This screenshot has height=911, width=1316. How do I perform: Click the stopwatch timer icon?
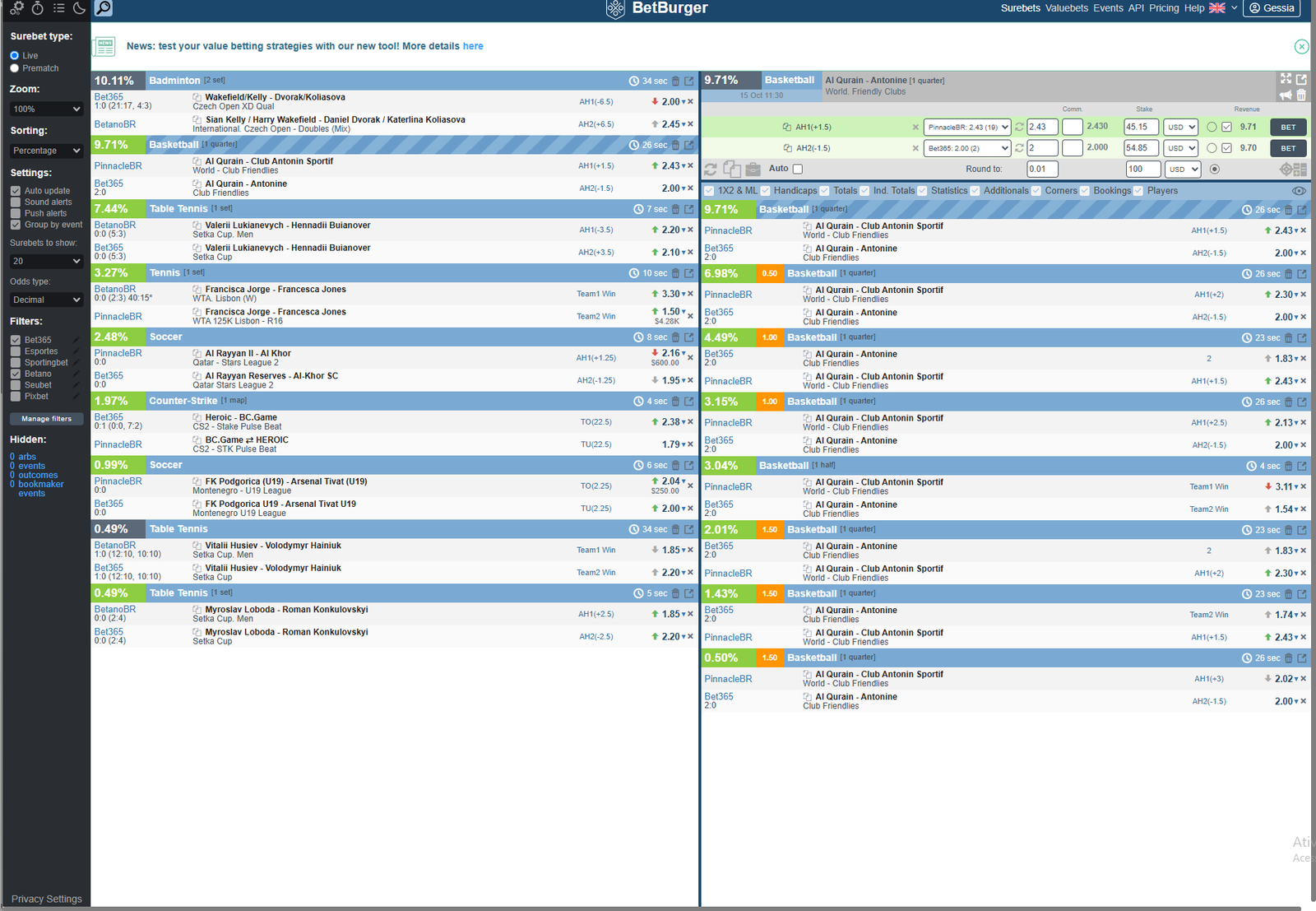[x=38, y=7]
